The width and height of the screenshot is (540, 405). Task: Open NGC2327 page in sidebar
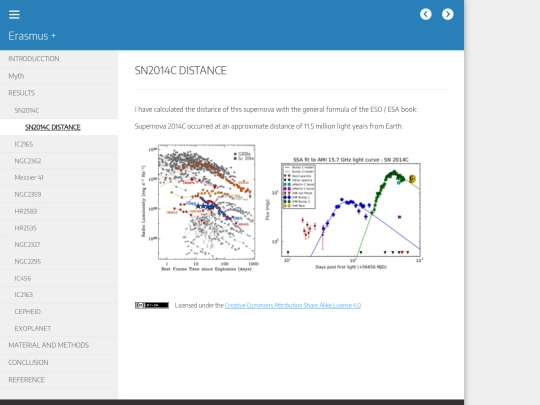click(59, 245)
